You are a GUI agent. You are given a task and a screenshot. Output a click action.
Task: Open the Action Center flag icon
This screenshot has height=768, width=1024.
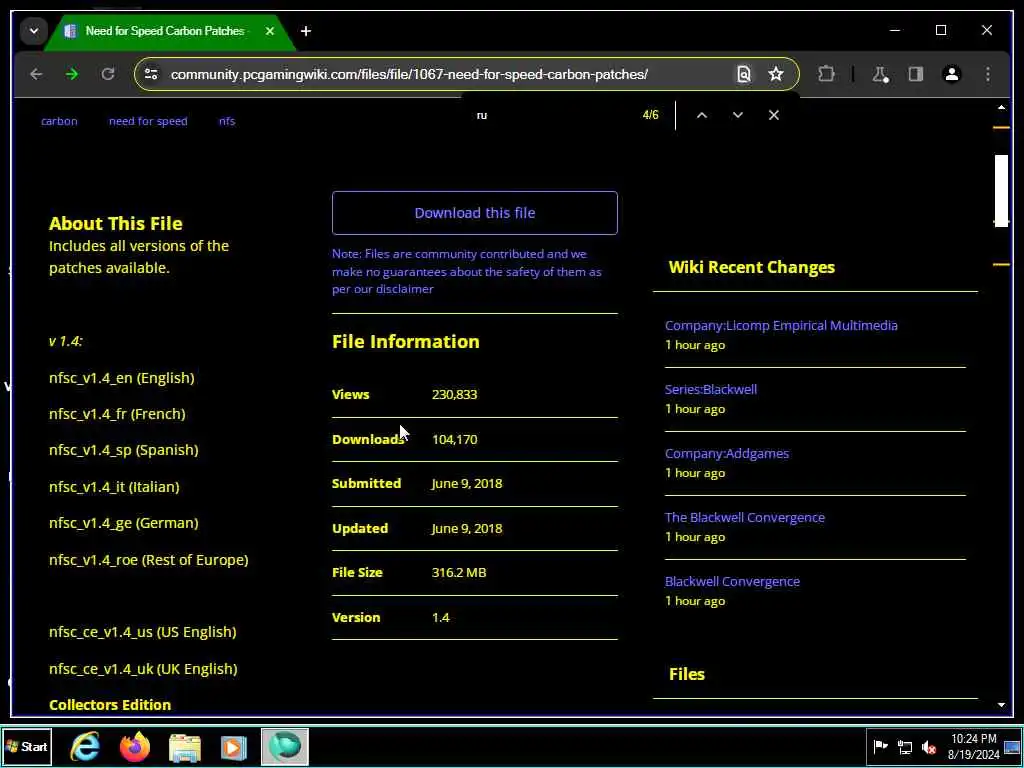[x=880, y=747]
